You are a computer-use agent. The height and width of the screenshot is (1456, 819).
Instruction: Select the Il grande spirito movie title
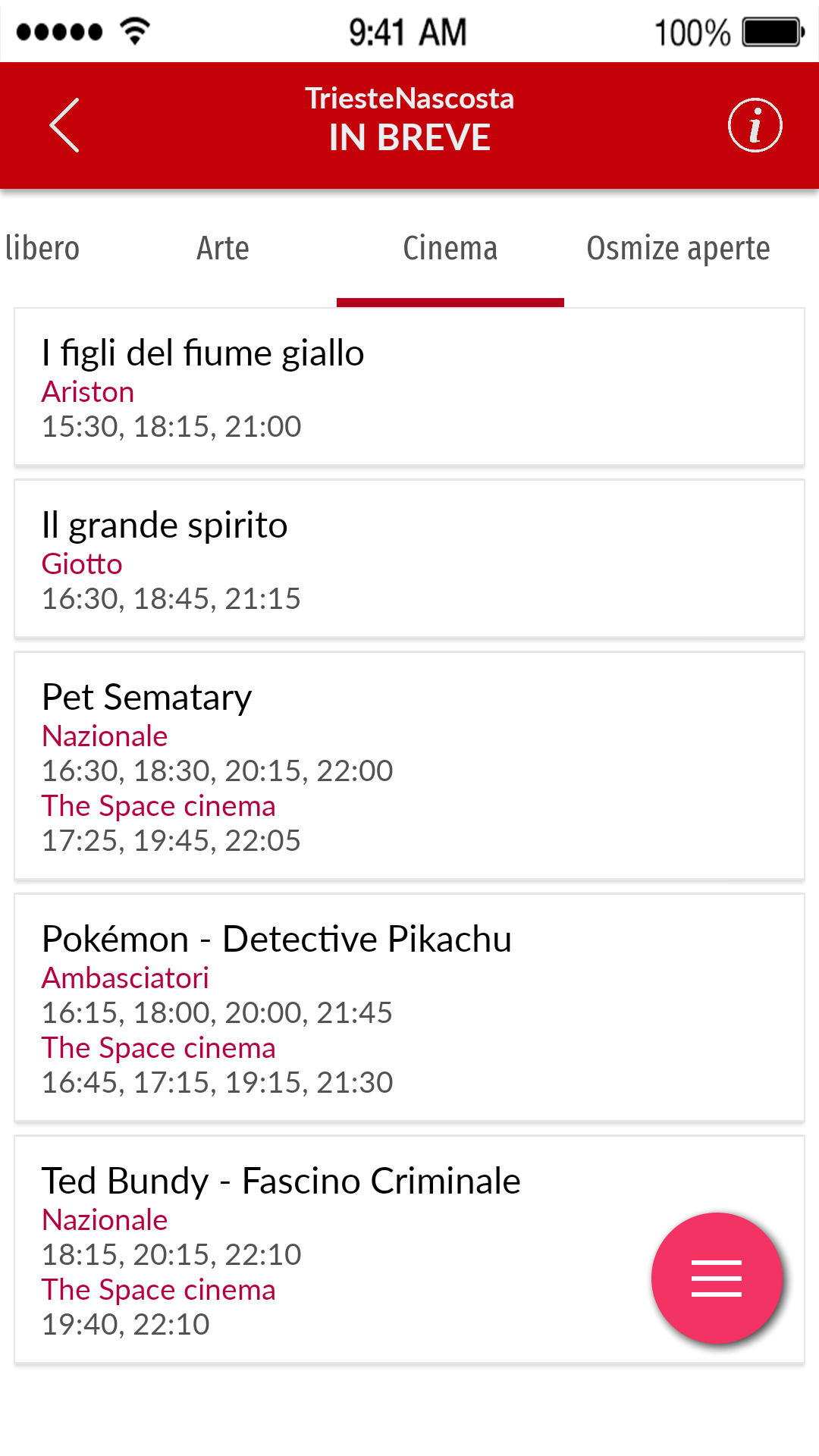pyautogui.click(x=165, y=526)
